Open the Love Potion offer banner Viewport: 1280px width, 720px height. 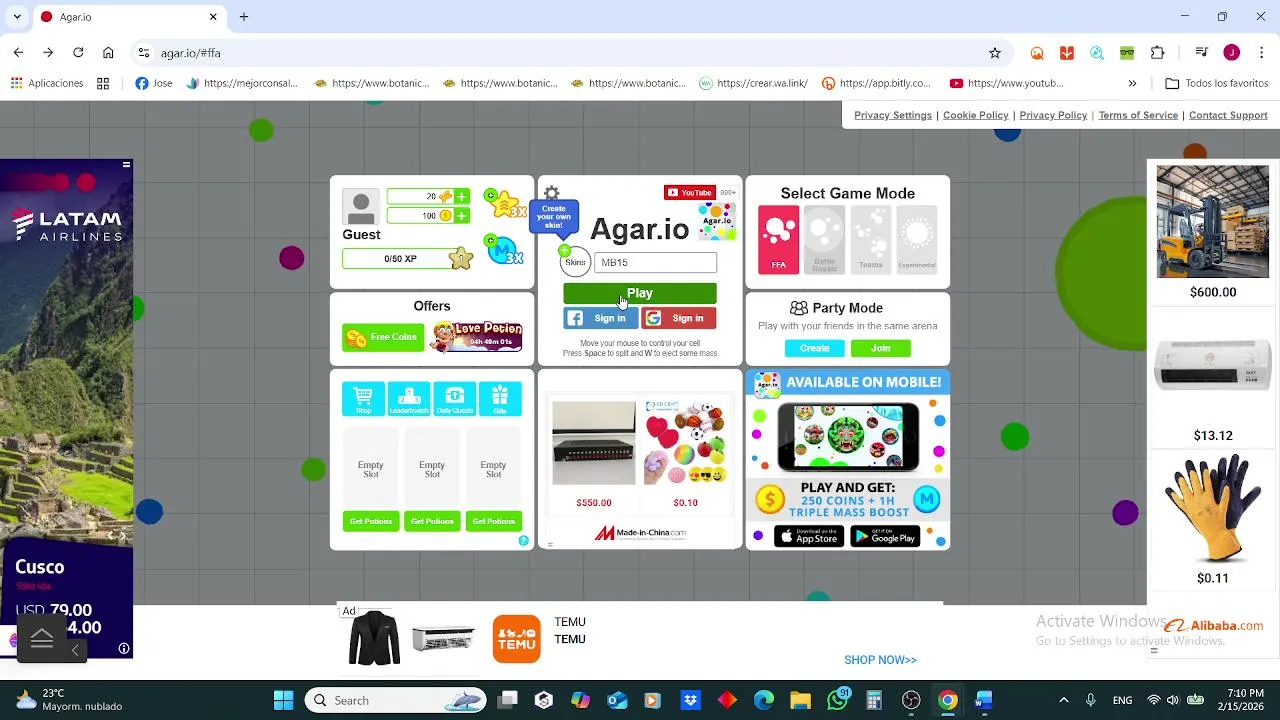coord(477,336)
